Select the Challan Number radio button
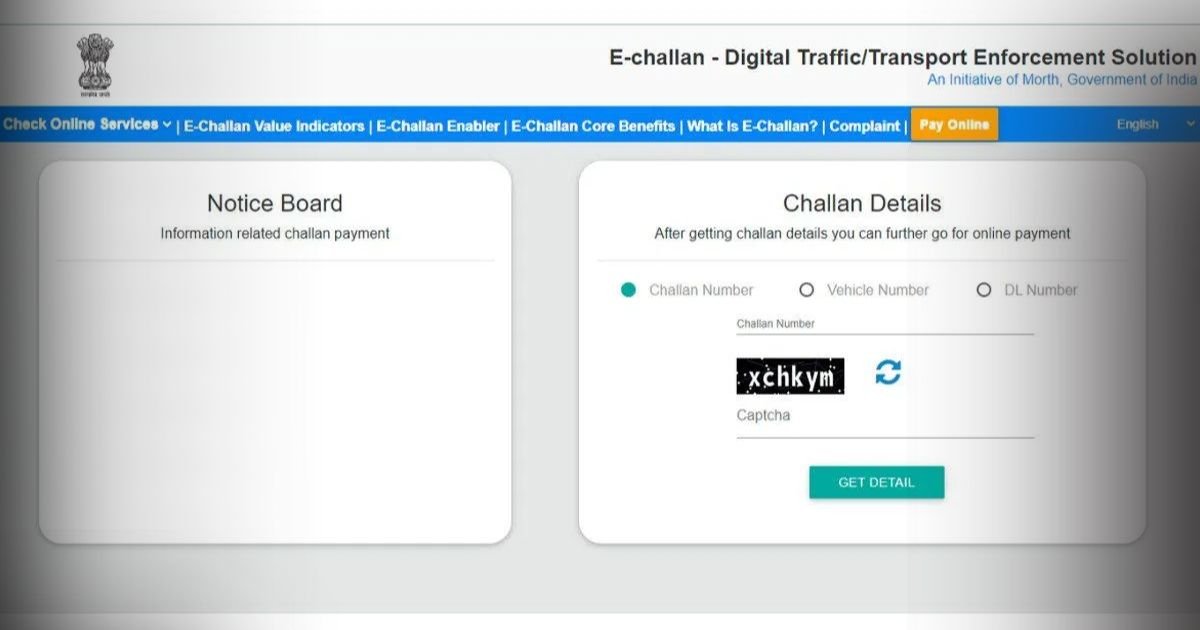Viewport: 1200px width, 630px height. point(628,289)
